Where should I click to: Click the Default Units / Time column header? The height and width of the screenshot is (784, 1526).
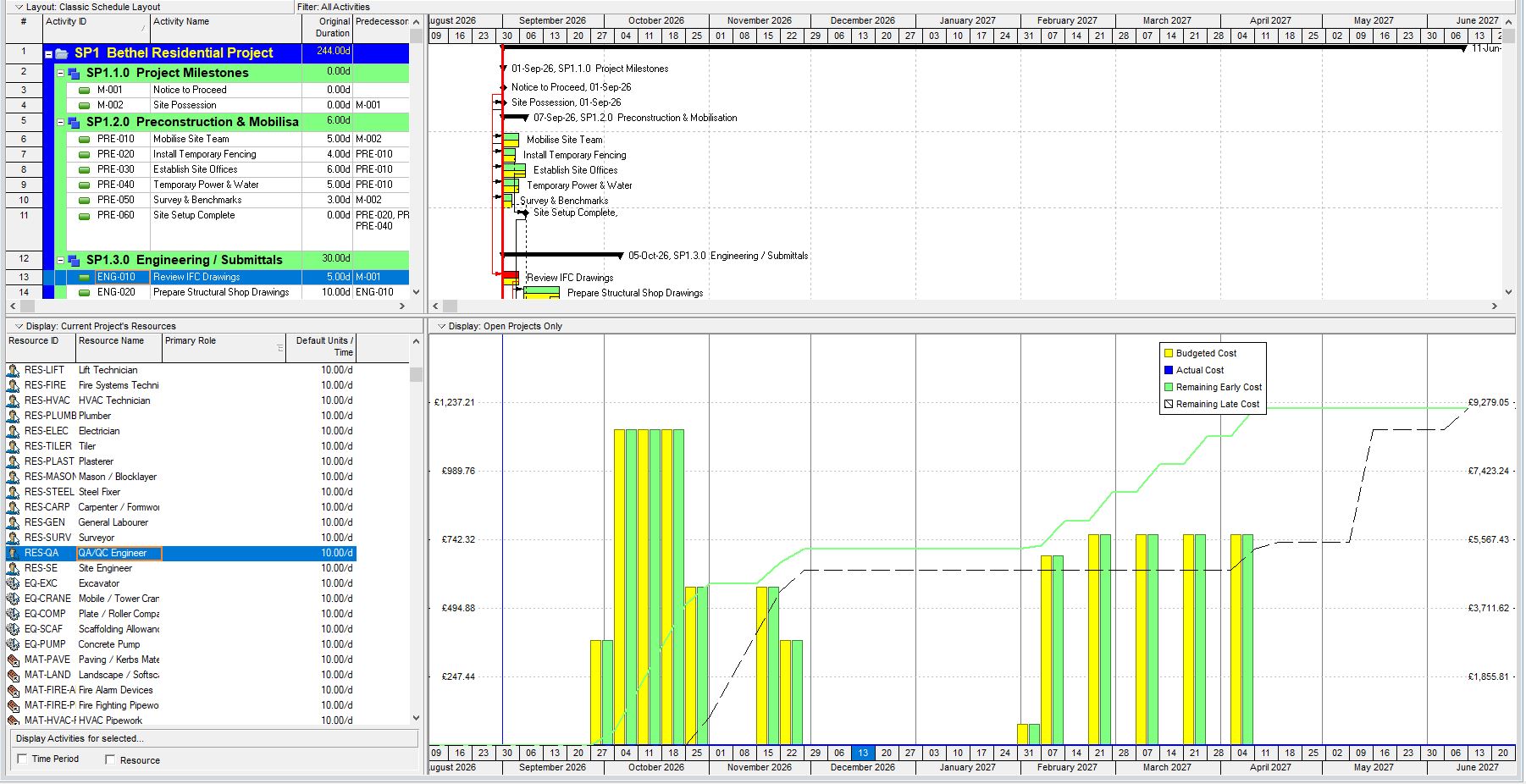tap(321, 348)
